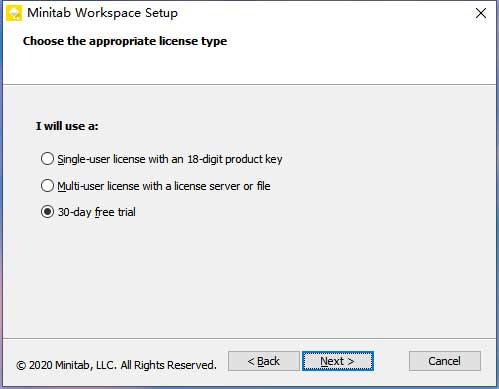This screenshot has height=389, width=499.
Task: Go back with the Back button
Action: point(264,361)
